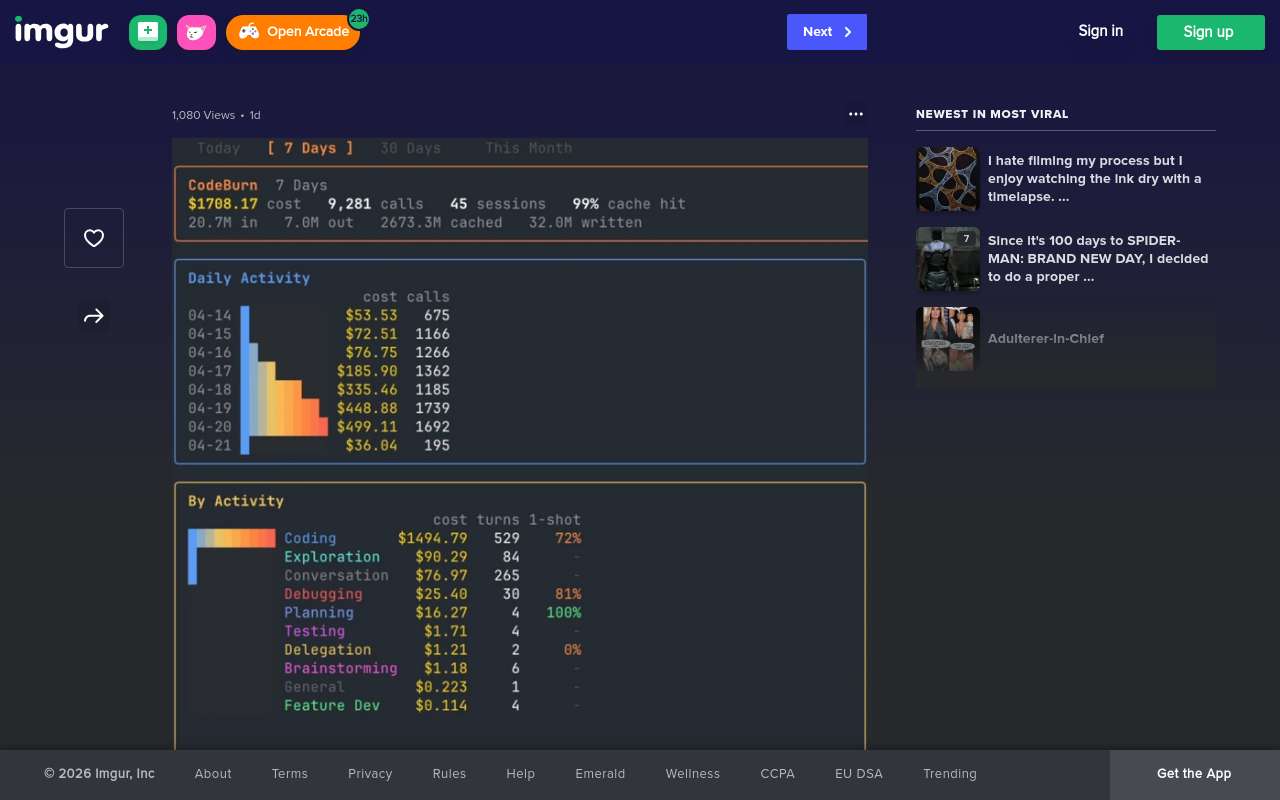Click the CodeBurn dashboard image

click(519, 440)
